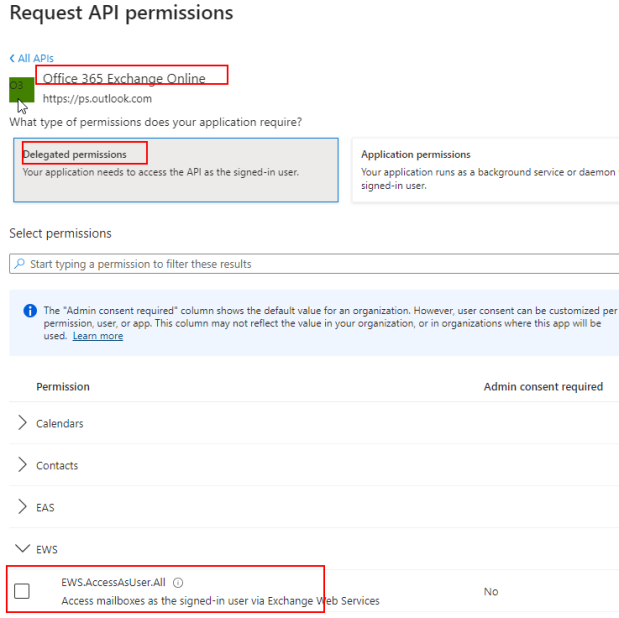Collapse the EWS permission group chevron
Screen dimensions: 619x618
click(x=23, y=549)
